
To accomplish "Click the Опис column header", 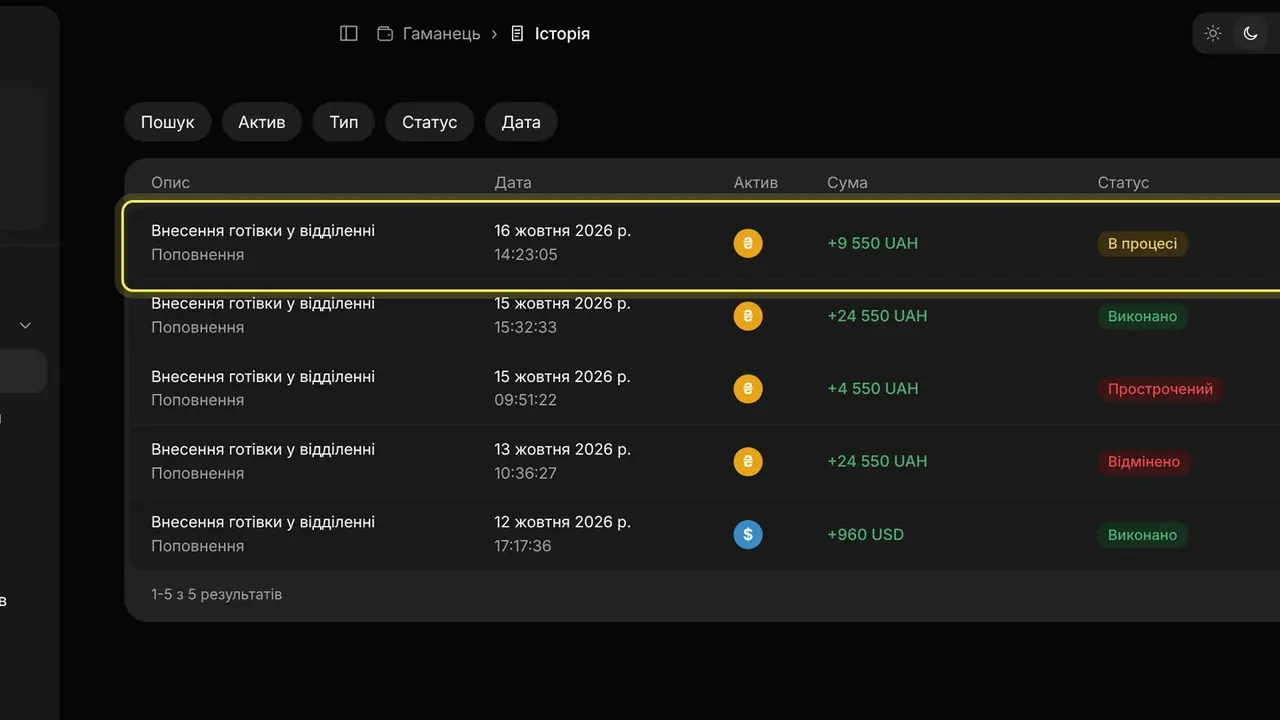I will coord(171,183).
